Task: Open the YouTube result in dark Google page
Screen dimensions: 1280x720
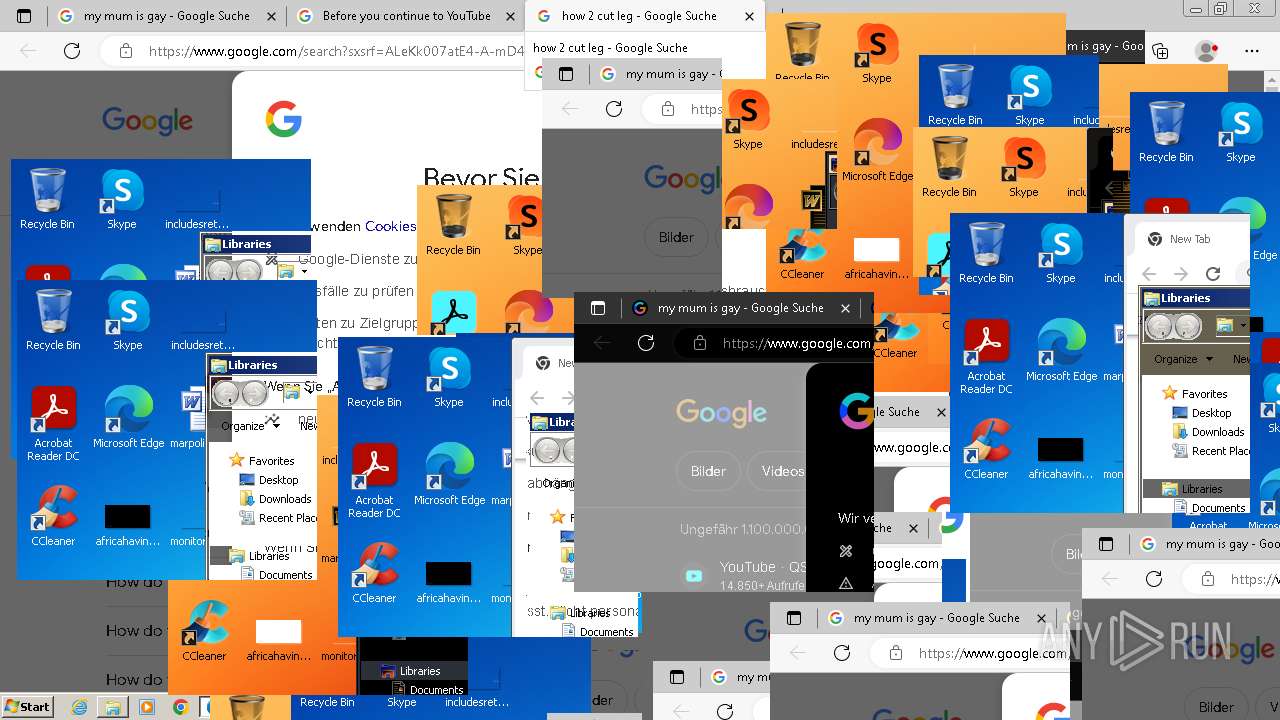Action: point(762,567)
